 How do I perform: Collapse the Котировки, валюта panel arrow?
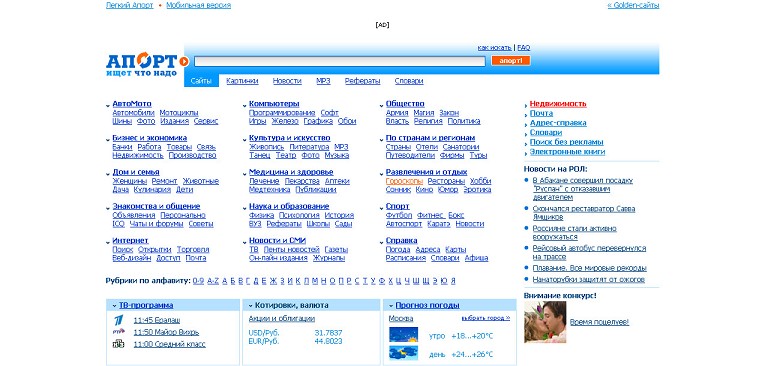[x=250, y=306]
